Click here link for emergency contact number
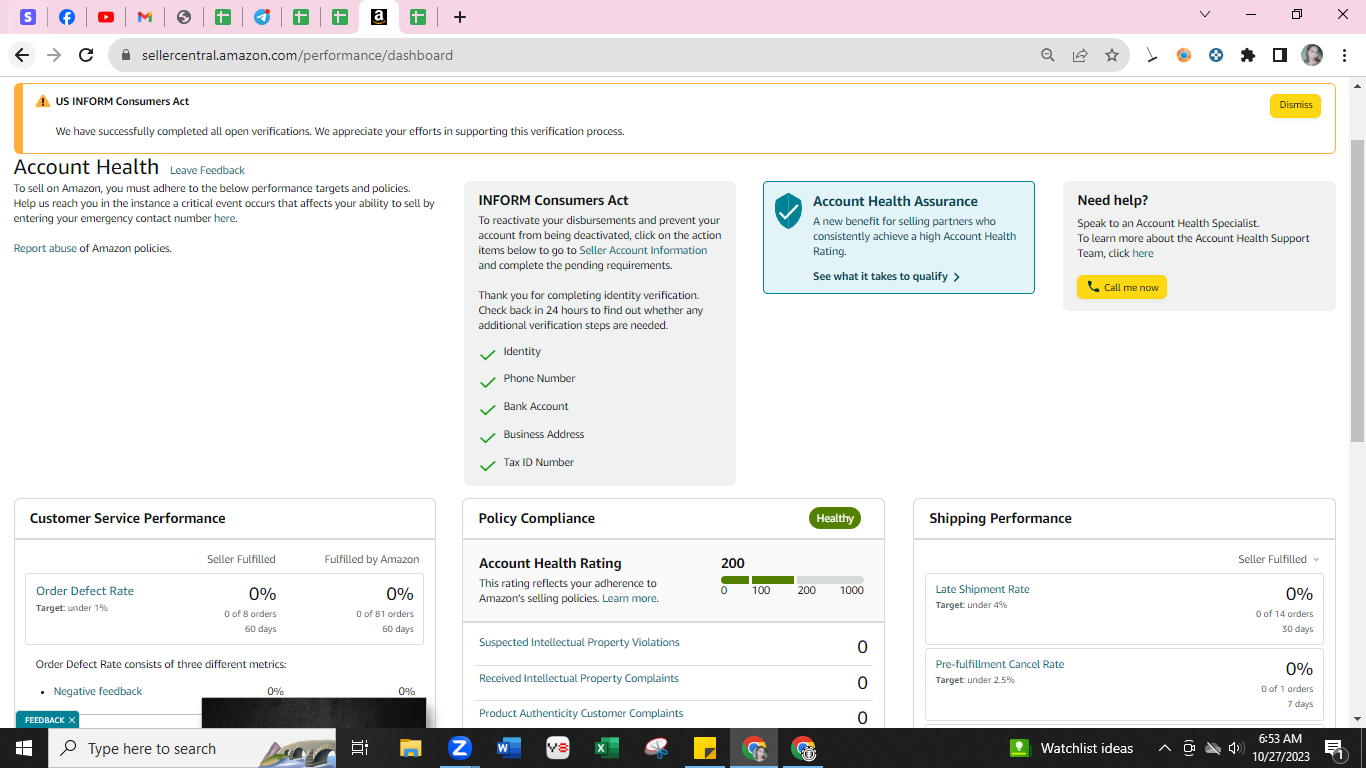 [224, 218]
